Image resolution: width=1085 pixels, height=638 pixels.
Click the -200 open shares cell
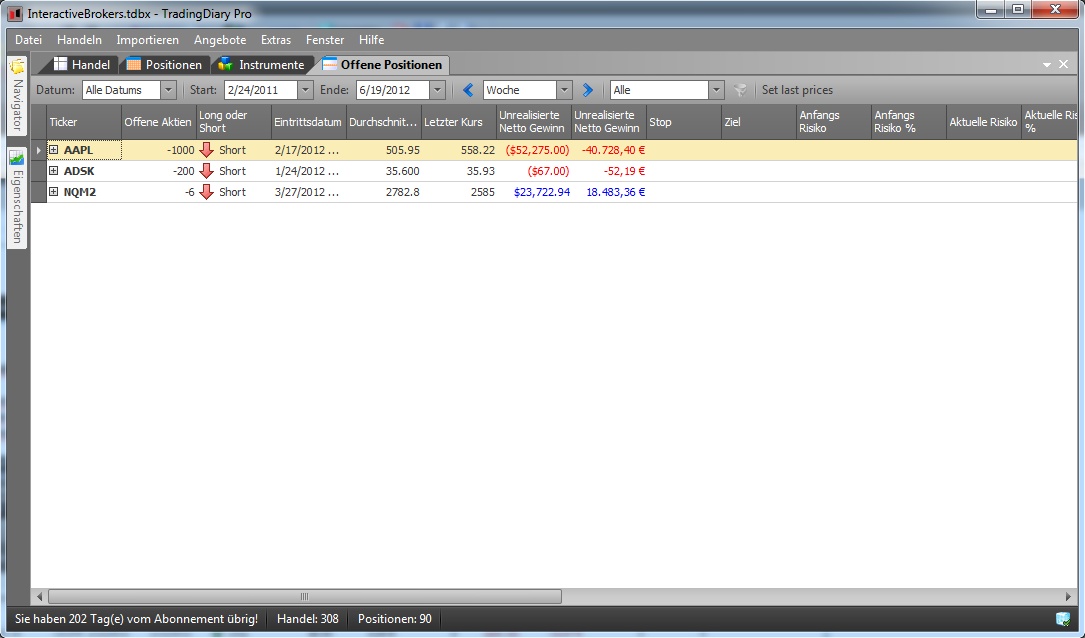(158, 171)
